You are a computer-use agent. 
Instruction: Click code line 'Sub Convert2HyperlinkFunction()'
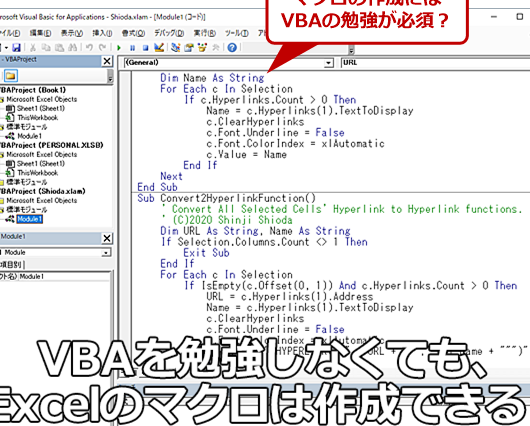click(x=226, y=198)
